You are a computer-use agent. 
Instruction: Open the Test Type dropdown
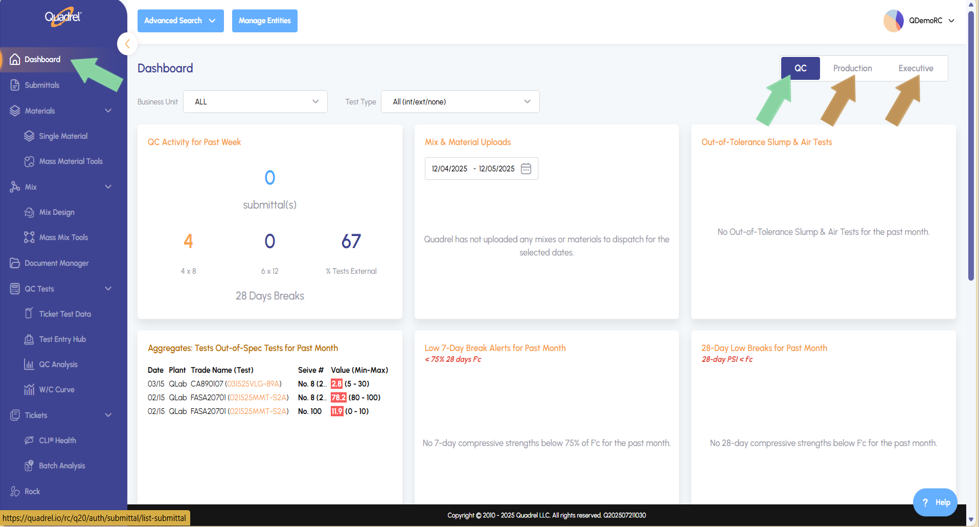pos(460,102)
